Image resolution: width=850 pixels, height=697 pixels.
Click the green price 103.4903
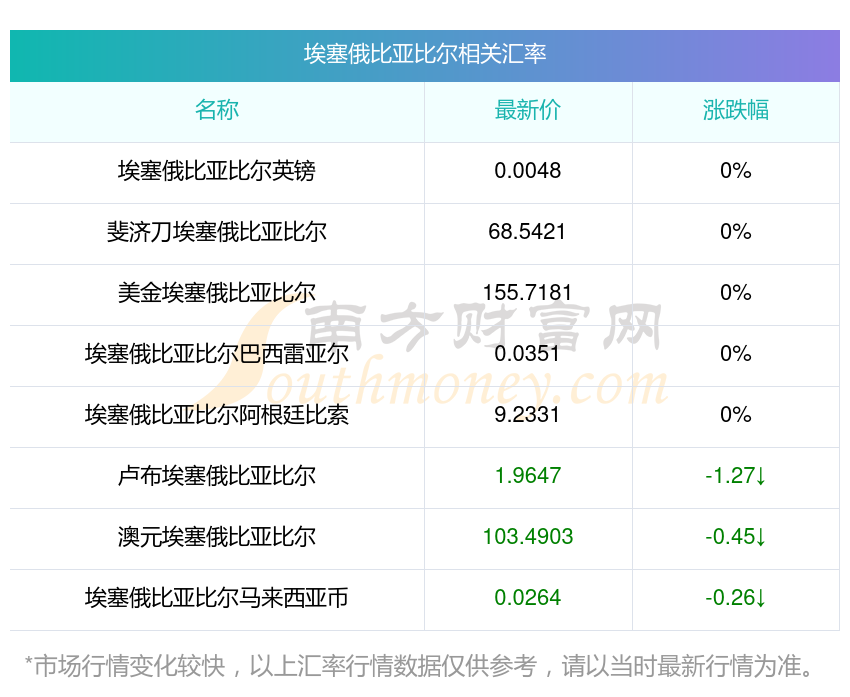(x=527, y=537)
